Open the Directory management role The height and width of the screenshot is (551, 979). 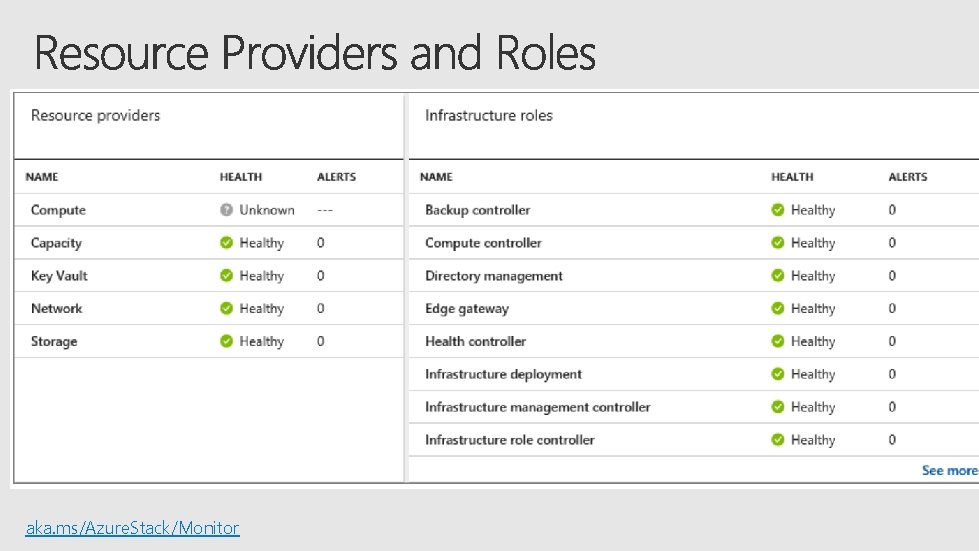(494, 276)
